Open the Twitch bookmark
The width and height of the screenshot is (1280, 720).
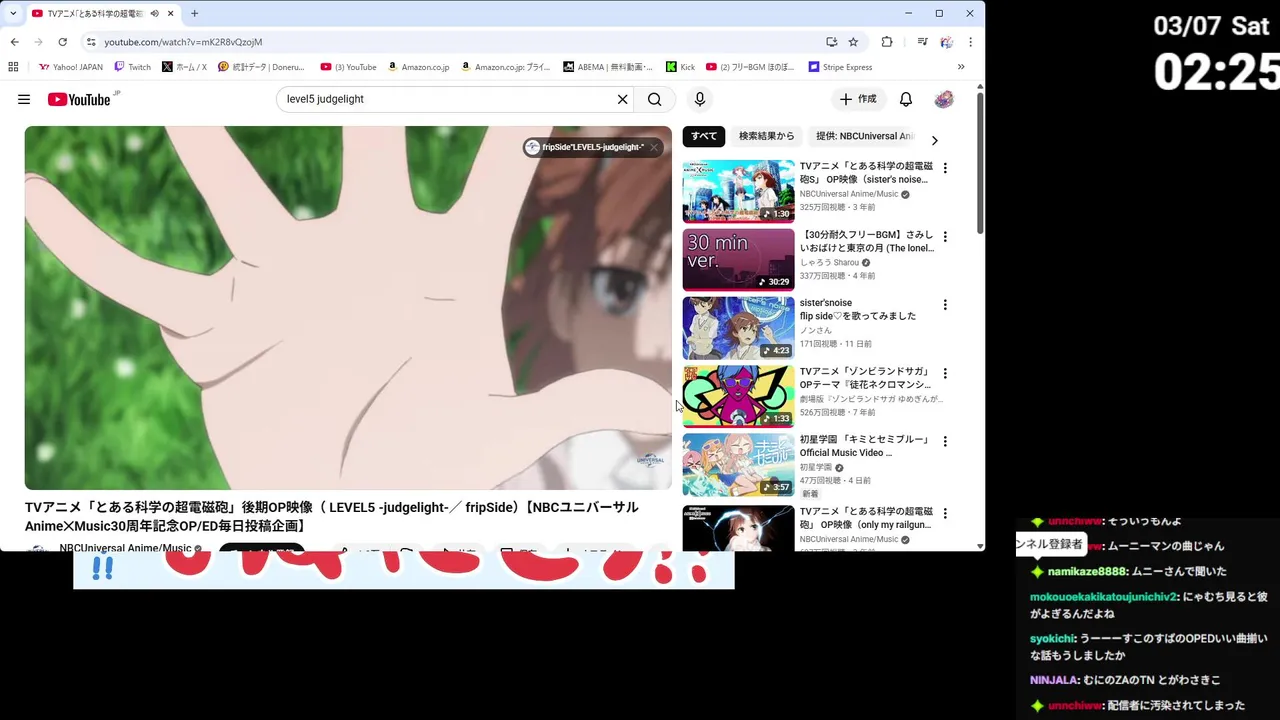click(x=133, y=67)
